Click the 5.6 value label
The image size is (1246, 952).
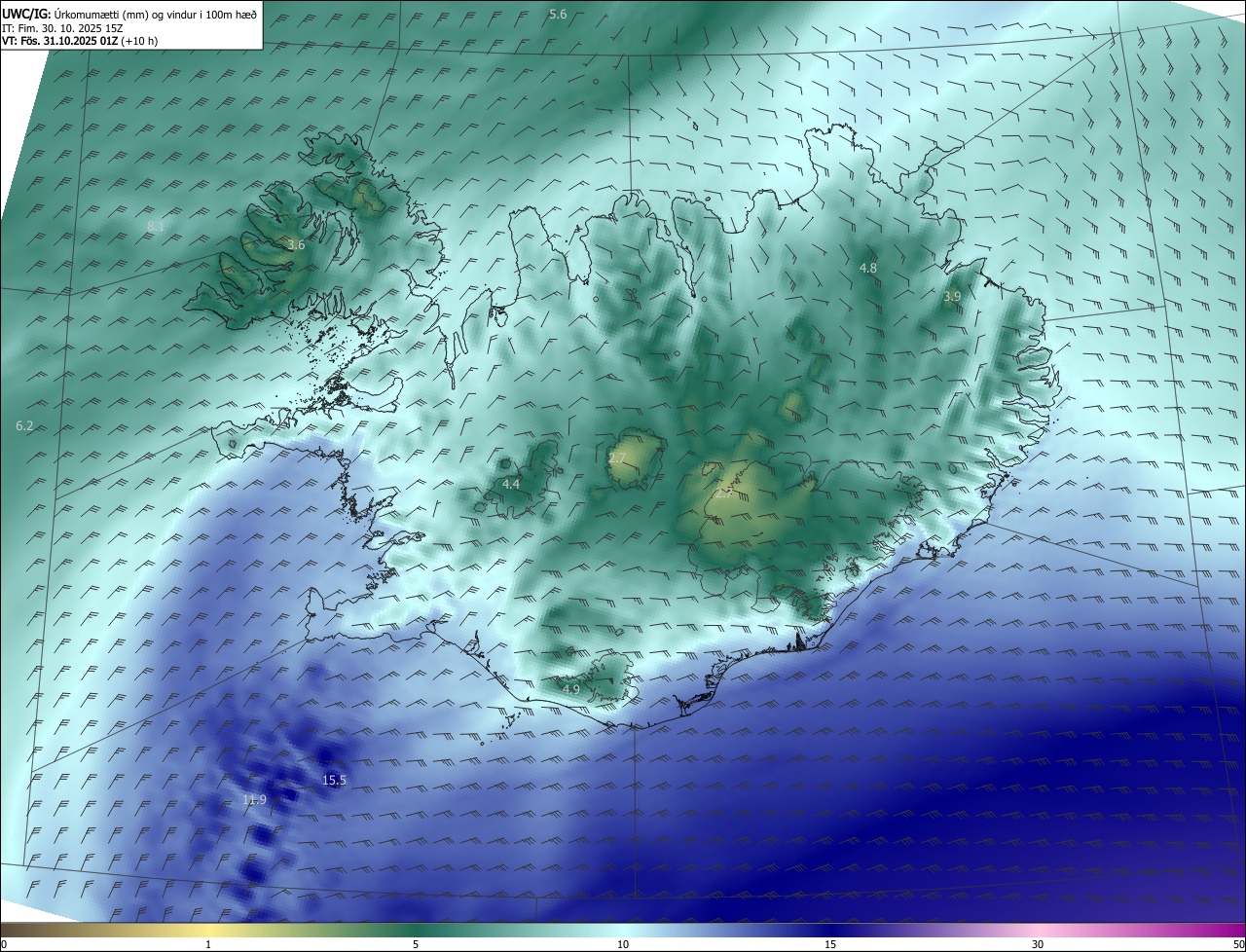558,14
